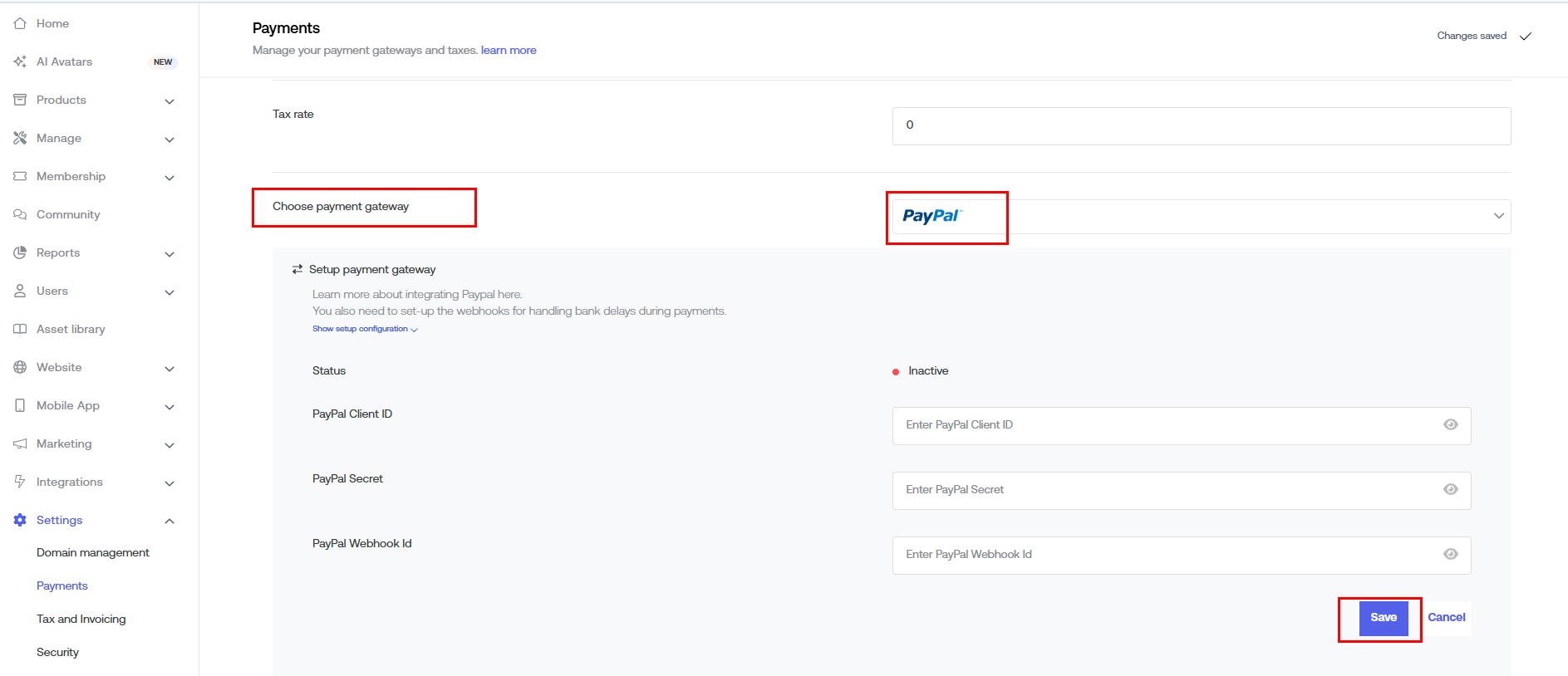Click the Integrations lightning icon
Viewport: 1568px width, 676px height.
point(20,482)
